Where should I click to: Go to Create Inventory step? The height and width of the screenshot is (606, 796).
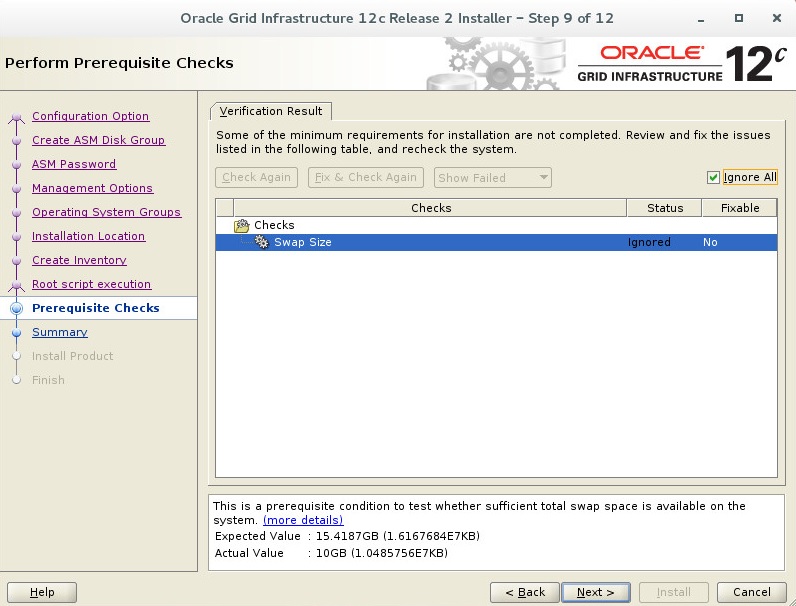pos(79,260)
